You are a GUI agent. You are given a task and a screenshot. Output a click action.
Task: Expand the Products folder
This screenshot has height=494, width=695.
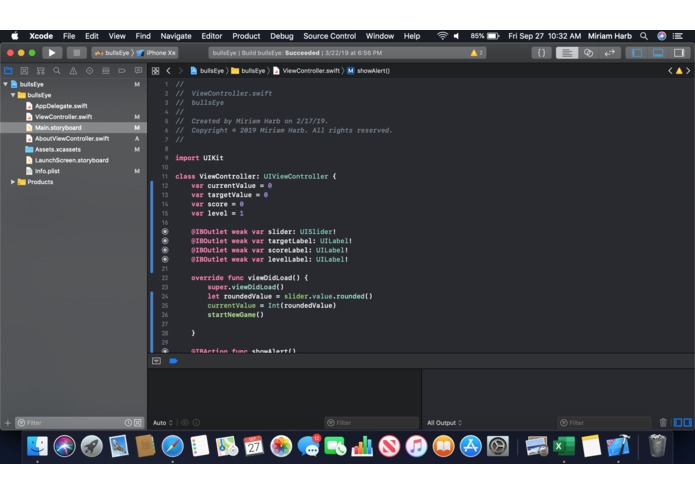pos(13,182)
